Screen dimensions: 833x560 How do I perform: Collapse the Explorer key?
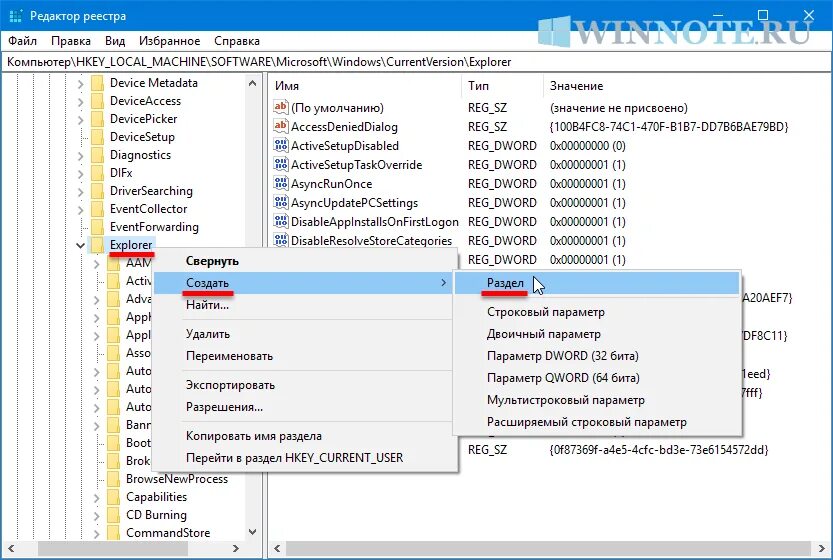[x=80, y=245]
